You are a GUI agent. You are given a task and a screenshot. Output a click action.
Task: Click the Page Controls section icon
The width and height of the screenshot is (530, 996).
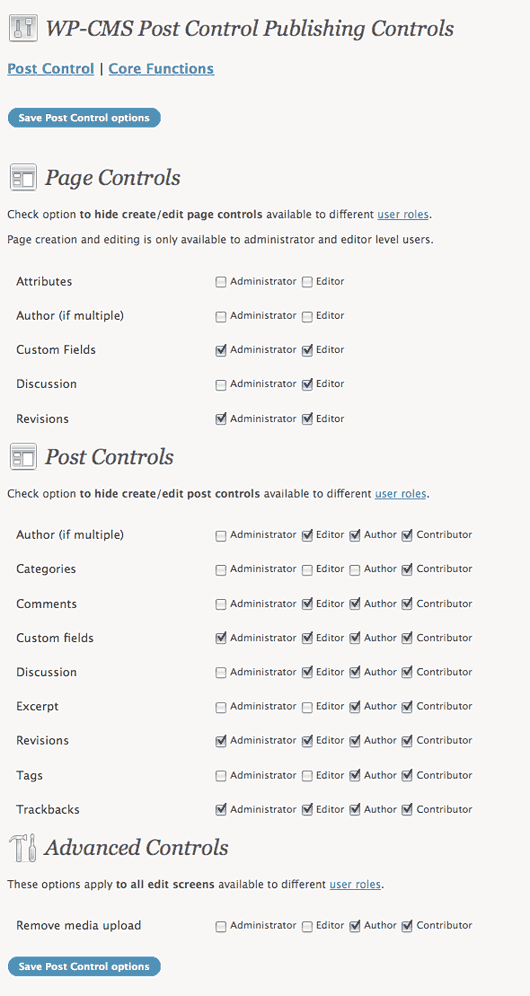click(x=23, y=177)
